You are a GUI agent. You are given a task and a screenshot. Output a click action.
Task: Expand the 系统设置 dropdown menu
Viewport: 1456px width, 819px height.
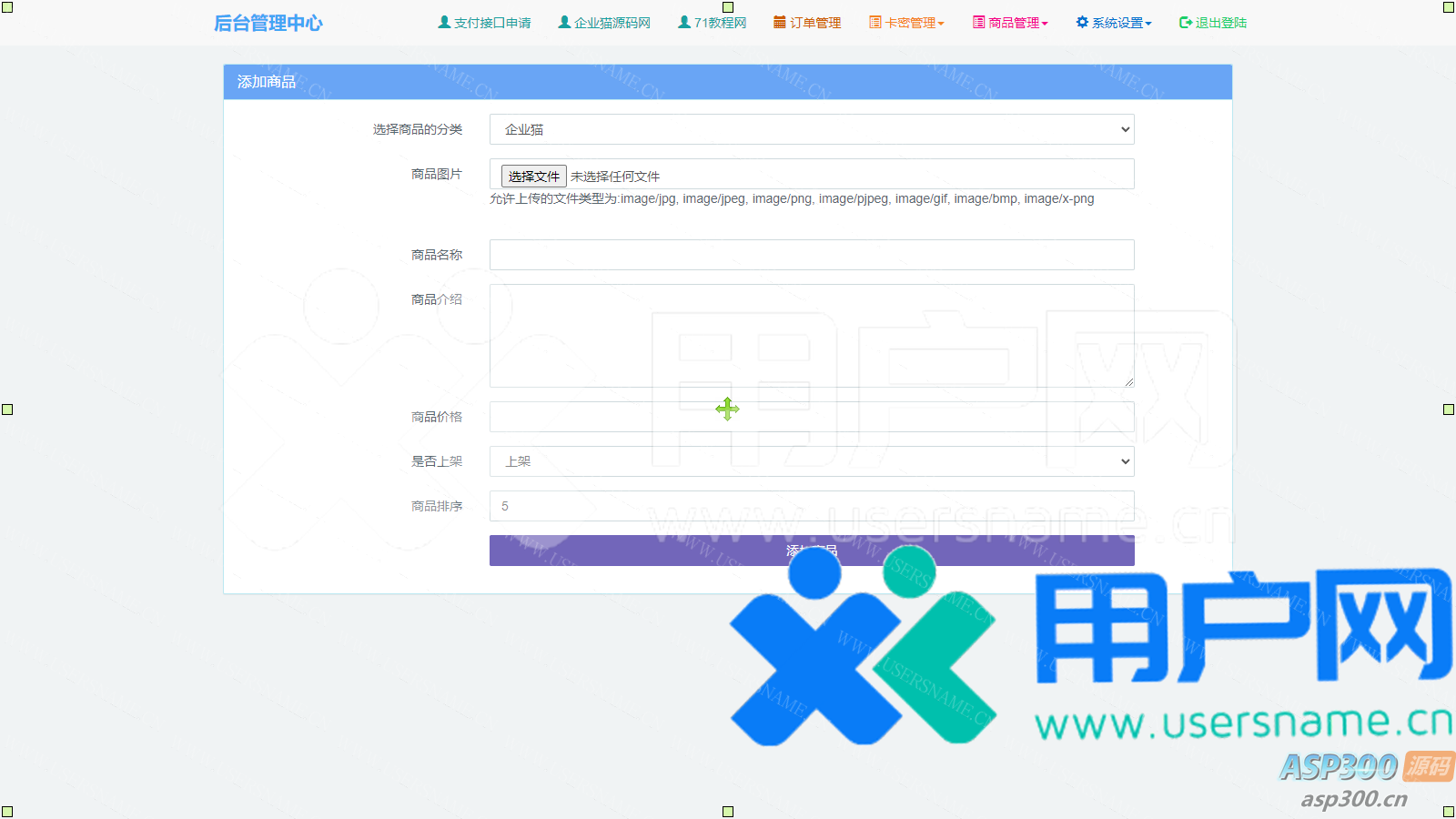point(1122,23)
